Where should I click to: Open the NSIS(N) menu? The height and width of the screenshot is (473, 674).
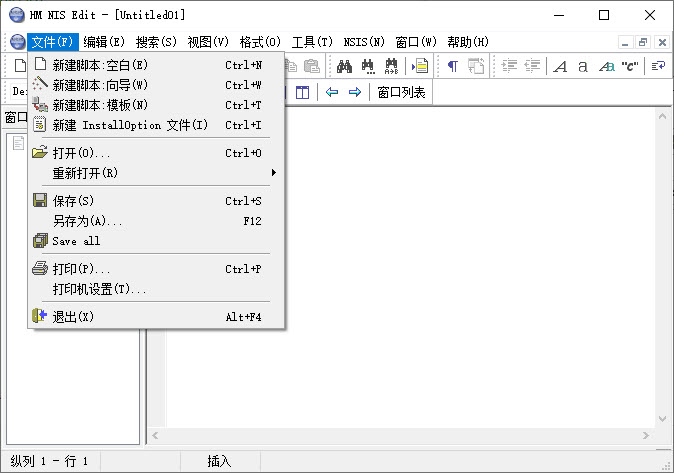point(364,42)
